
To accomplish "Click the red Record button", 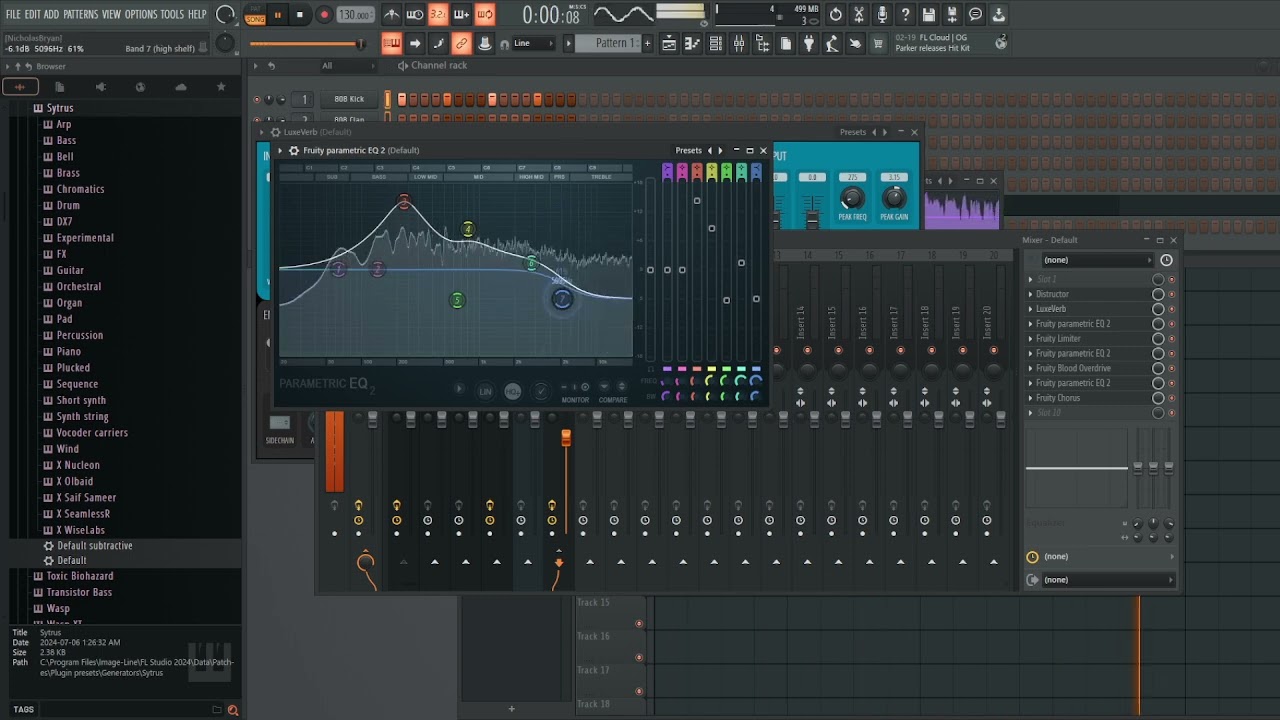I will point(324,15).
